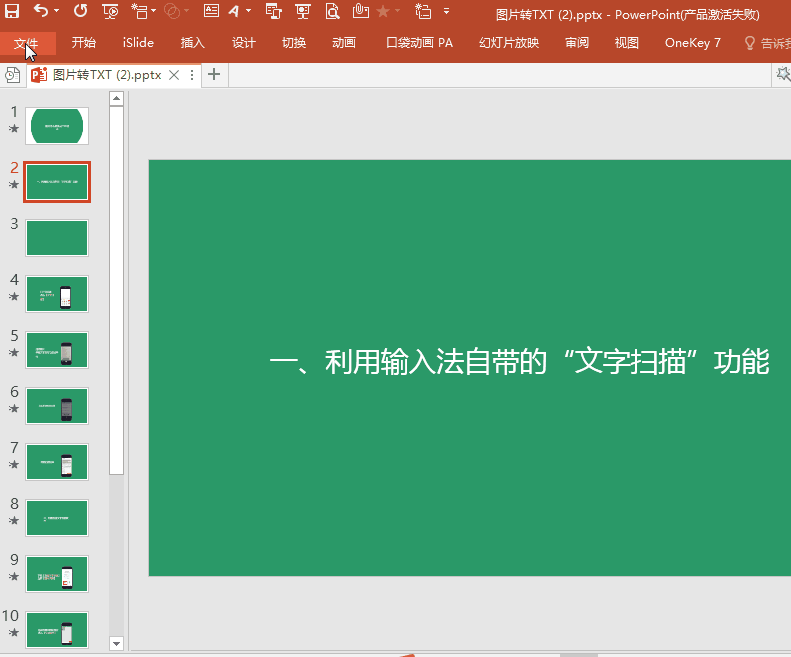Image resolution: width=791 pixels, height=657 pixels.
Task: Select the 切换 transitions tab
Action: click(294, 43)
